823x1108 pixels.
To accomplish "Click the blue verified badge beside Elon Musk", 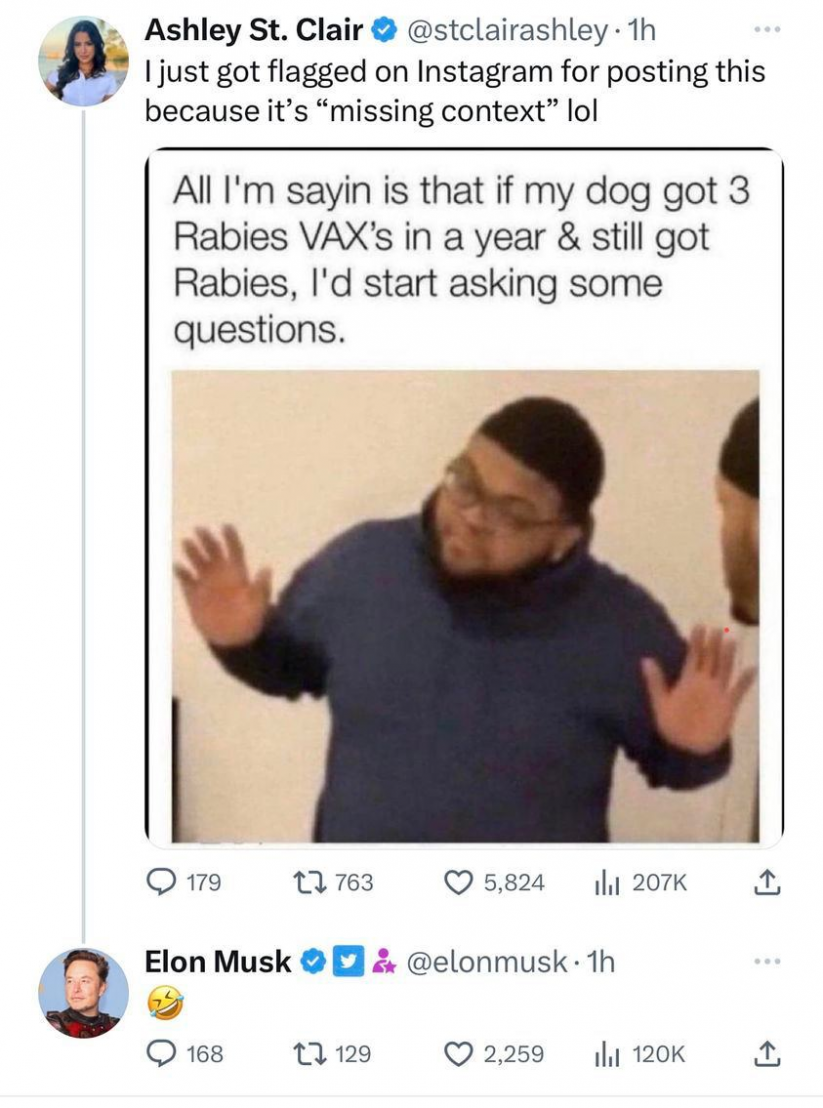I will pyautogui.click(x=312, y=962).
